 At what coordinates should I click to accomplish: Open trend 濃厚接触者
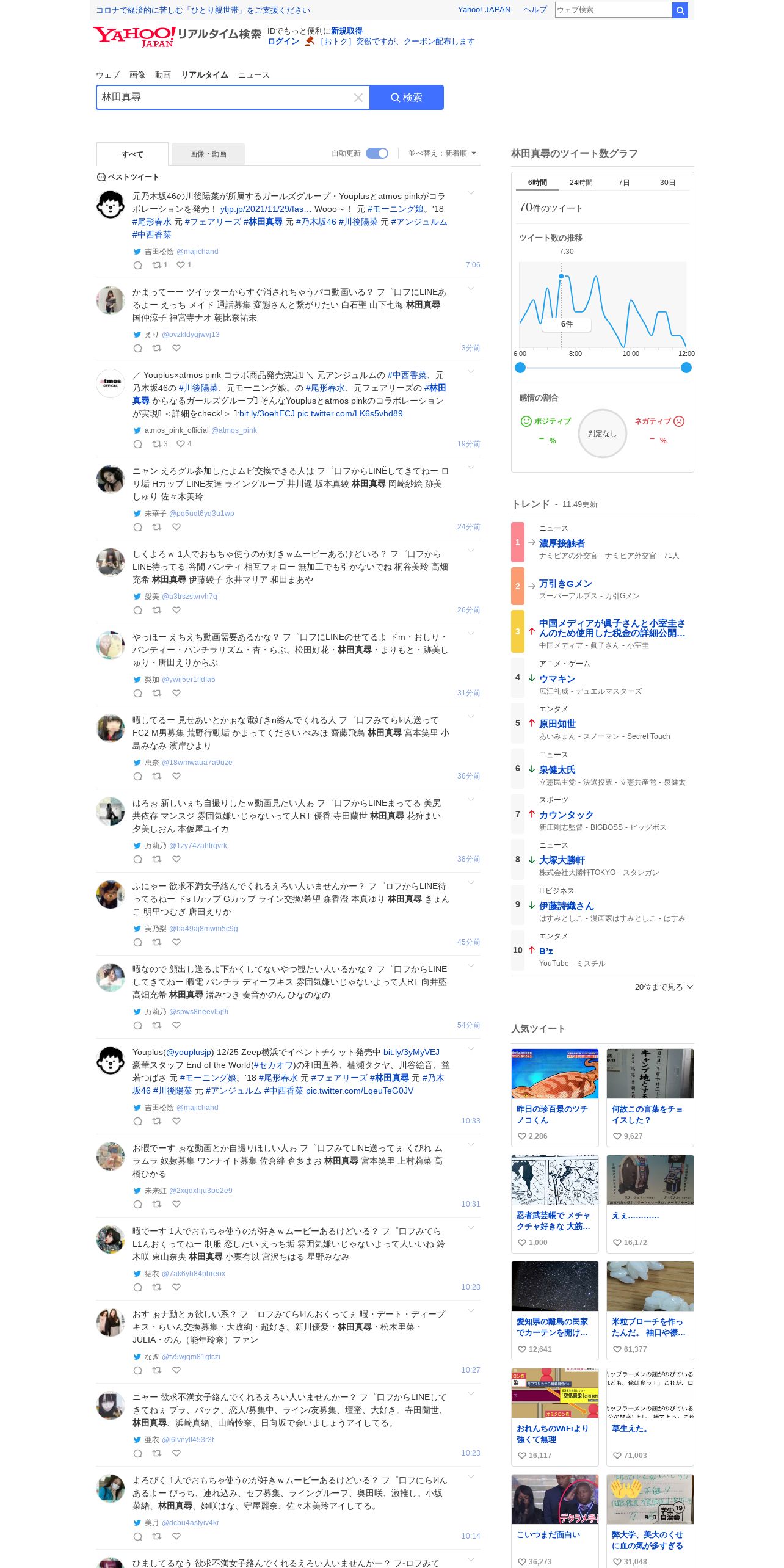pos(562,543)
